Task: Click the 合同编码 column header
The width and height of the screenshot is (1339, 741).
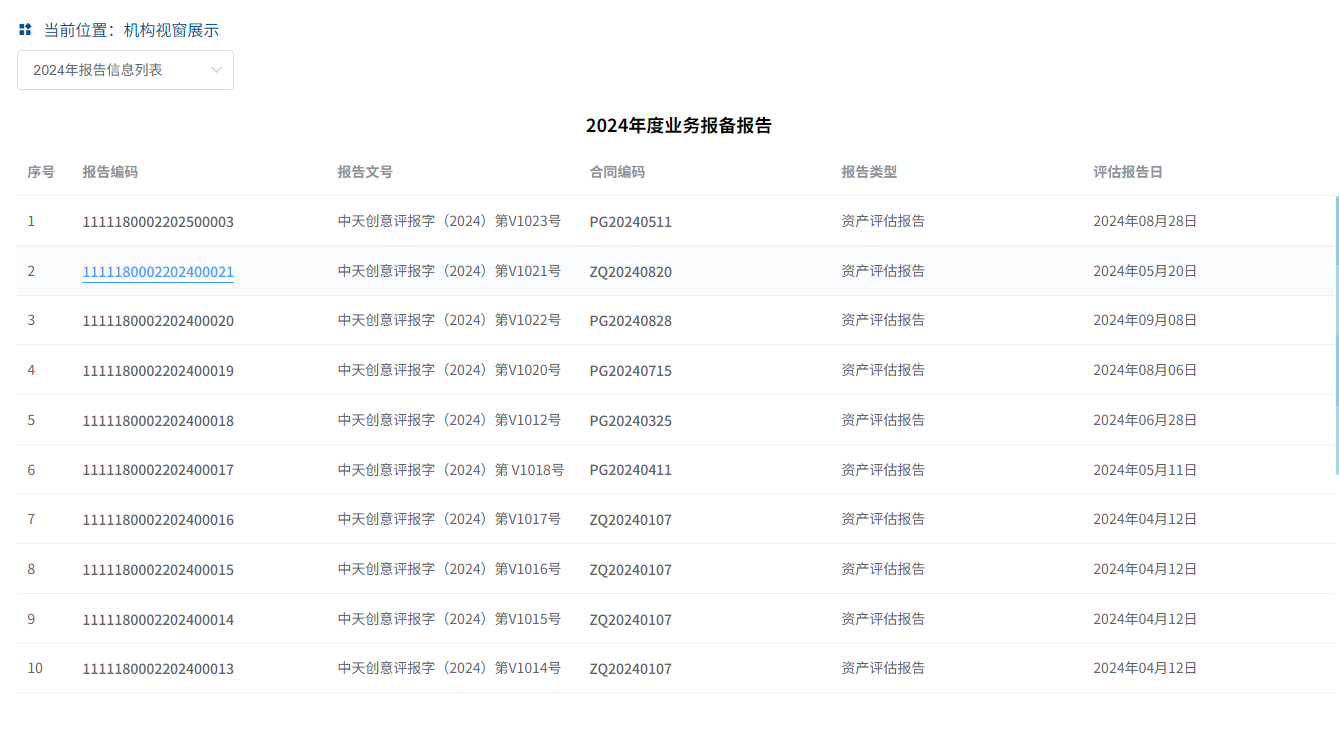Action: click(617, 172)
